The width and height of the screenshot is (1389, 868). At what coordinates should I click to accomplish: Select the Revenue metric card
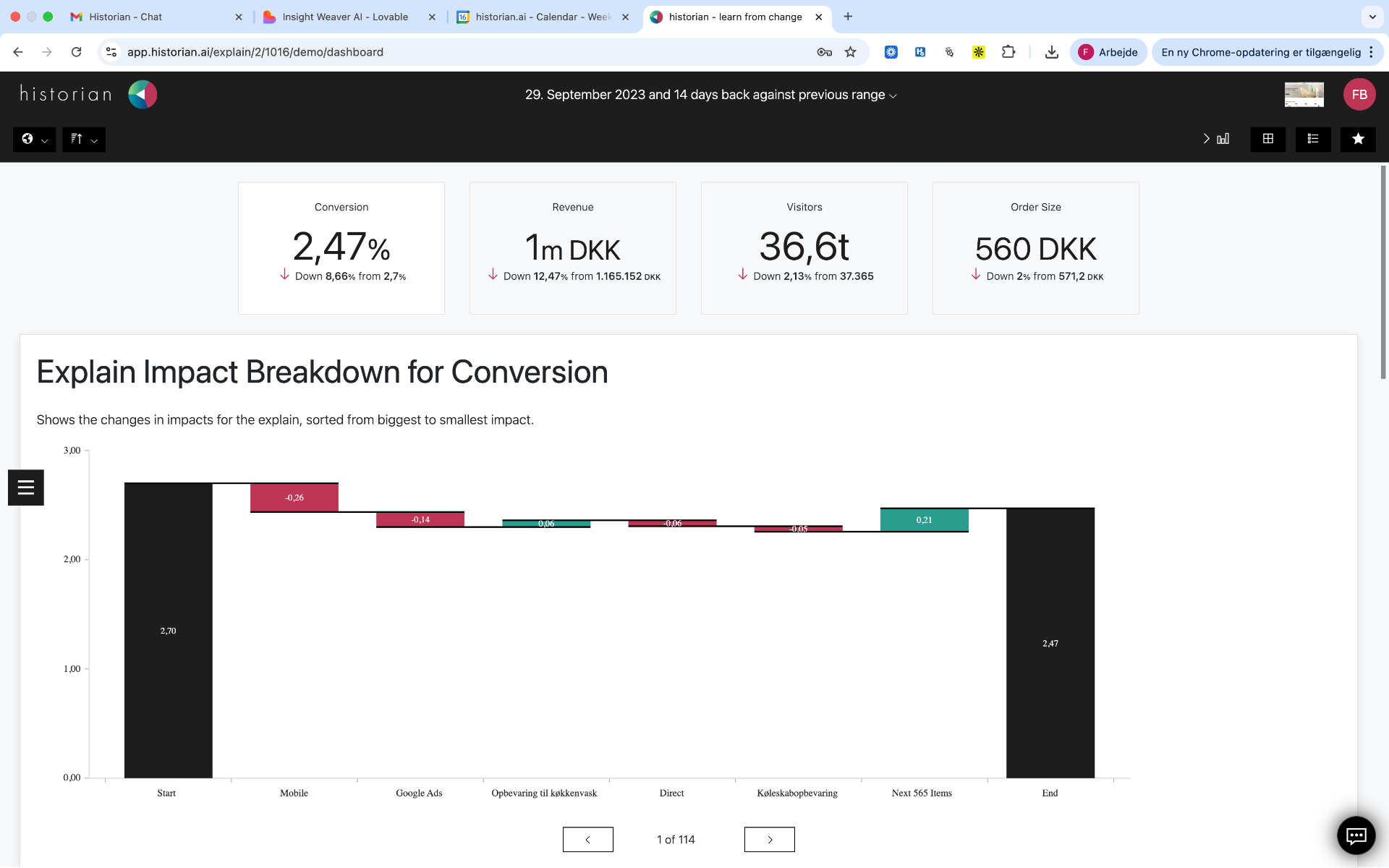pyautogui.click(x=573, y=248)
